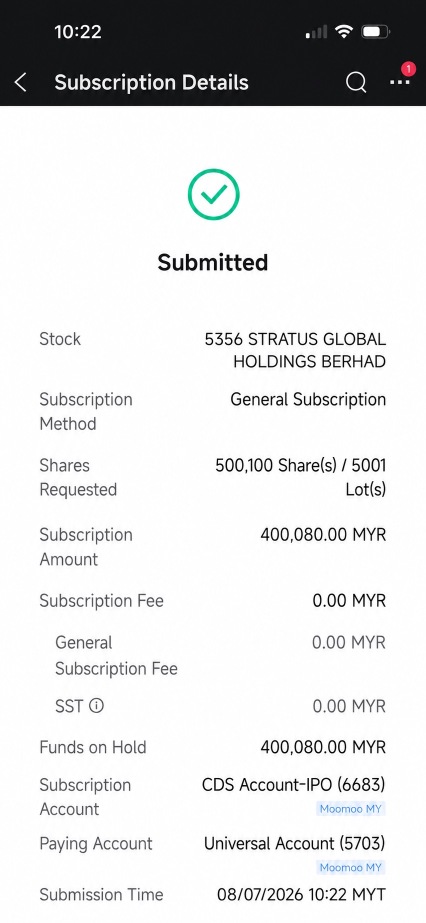The image size is (426, 923).
Task: Tap the Subscription Amount 400,080.00 MYR value
Action: click(x=323, y=535)
